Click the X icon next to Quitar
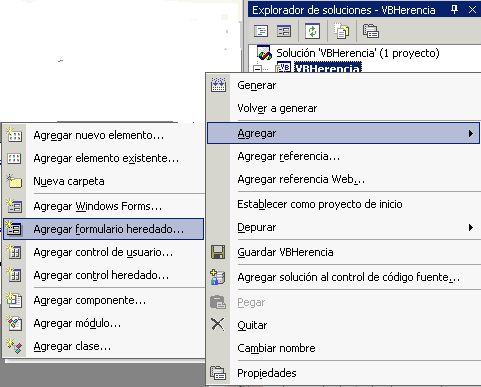The width and height of the screenshot is (481, 387). [x=218, y=324]
